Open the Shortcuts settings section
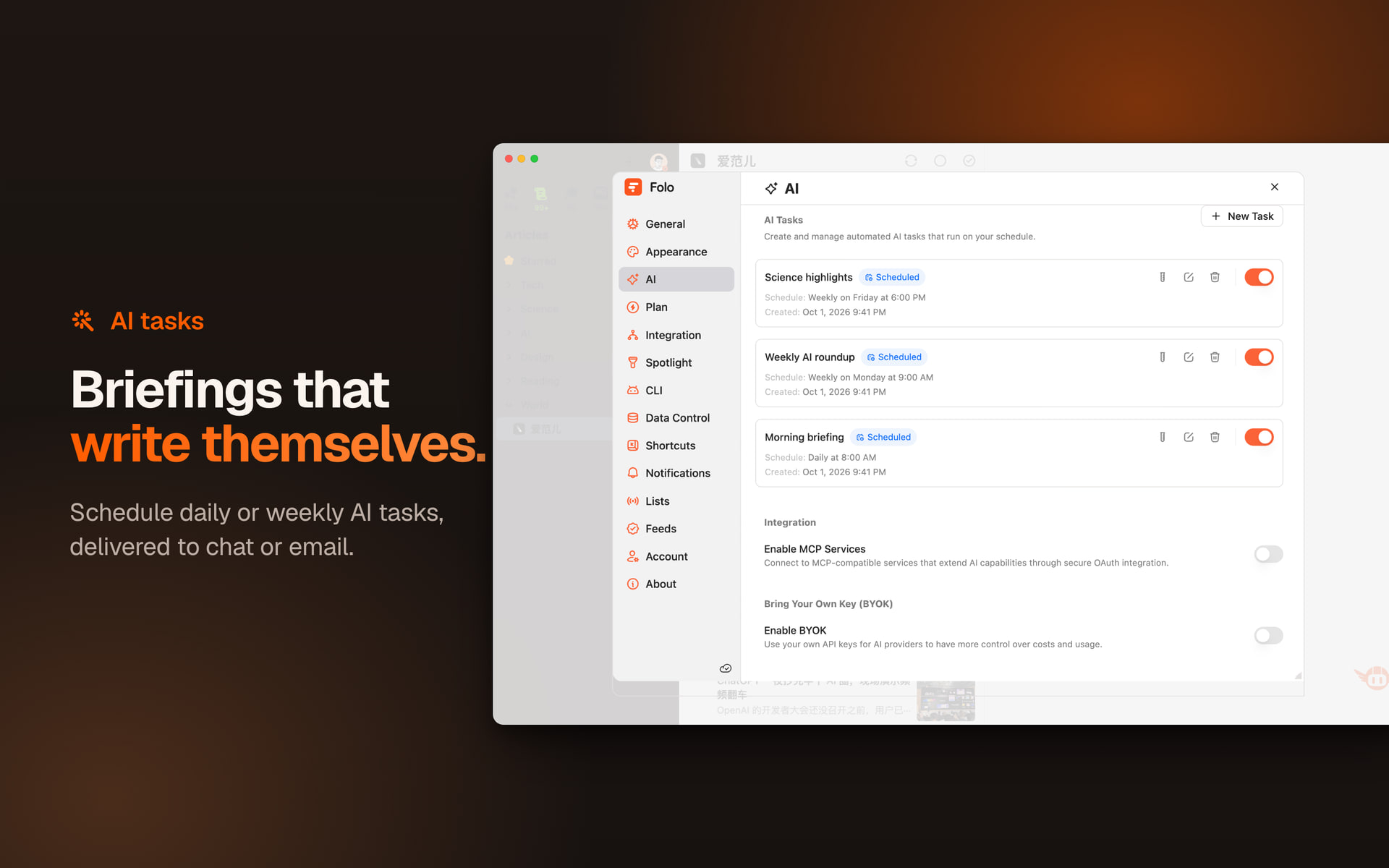This screenshot has width=1389, height=868. 676,446
